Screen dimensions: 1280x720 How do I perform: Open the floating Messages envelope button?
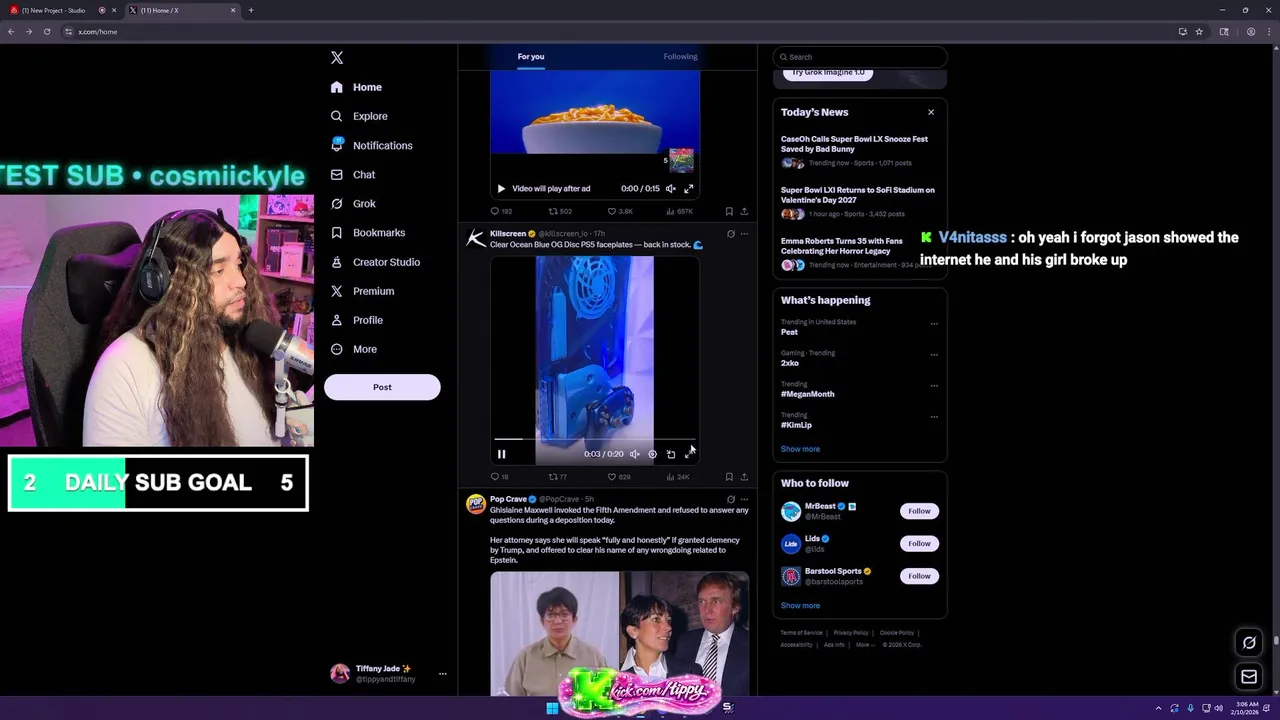click(1249, 677)
